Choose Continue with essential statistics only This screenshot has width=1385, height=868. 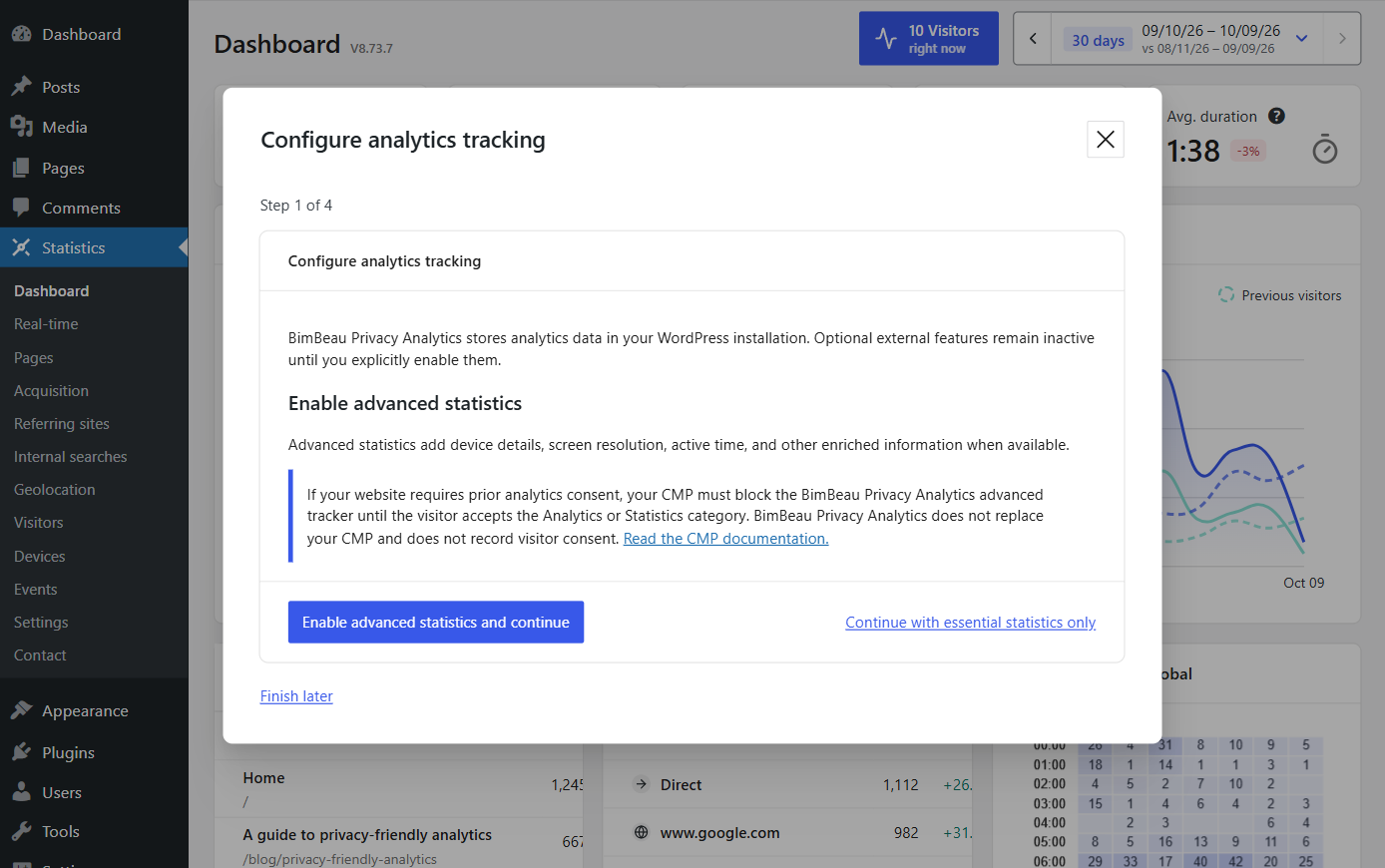click(x=970, y=622)
